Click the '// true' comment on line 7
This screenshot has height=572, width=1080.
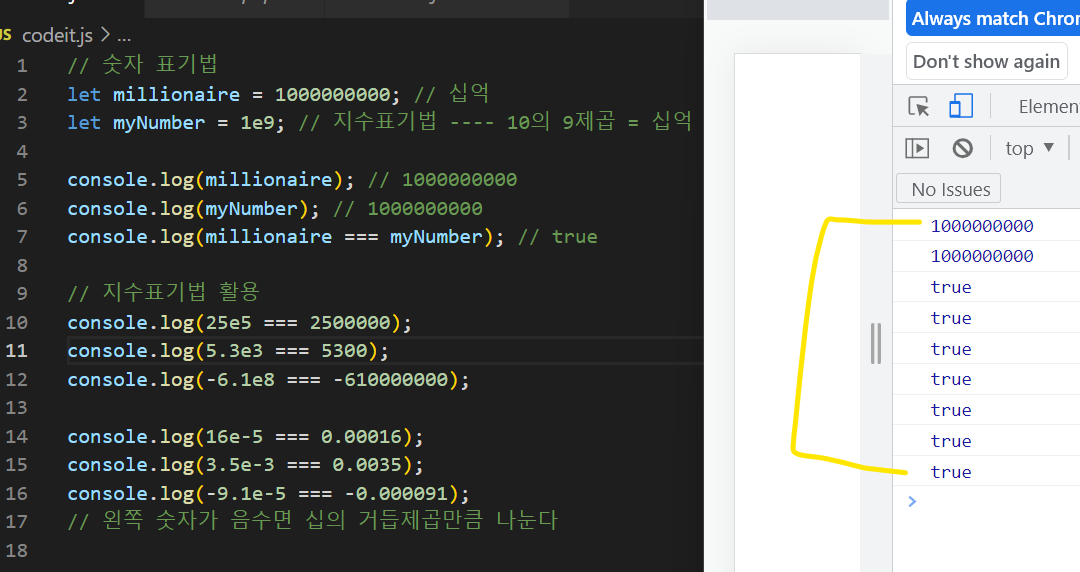point(557,237)
